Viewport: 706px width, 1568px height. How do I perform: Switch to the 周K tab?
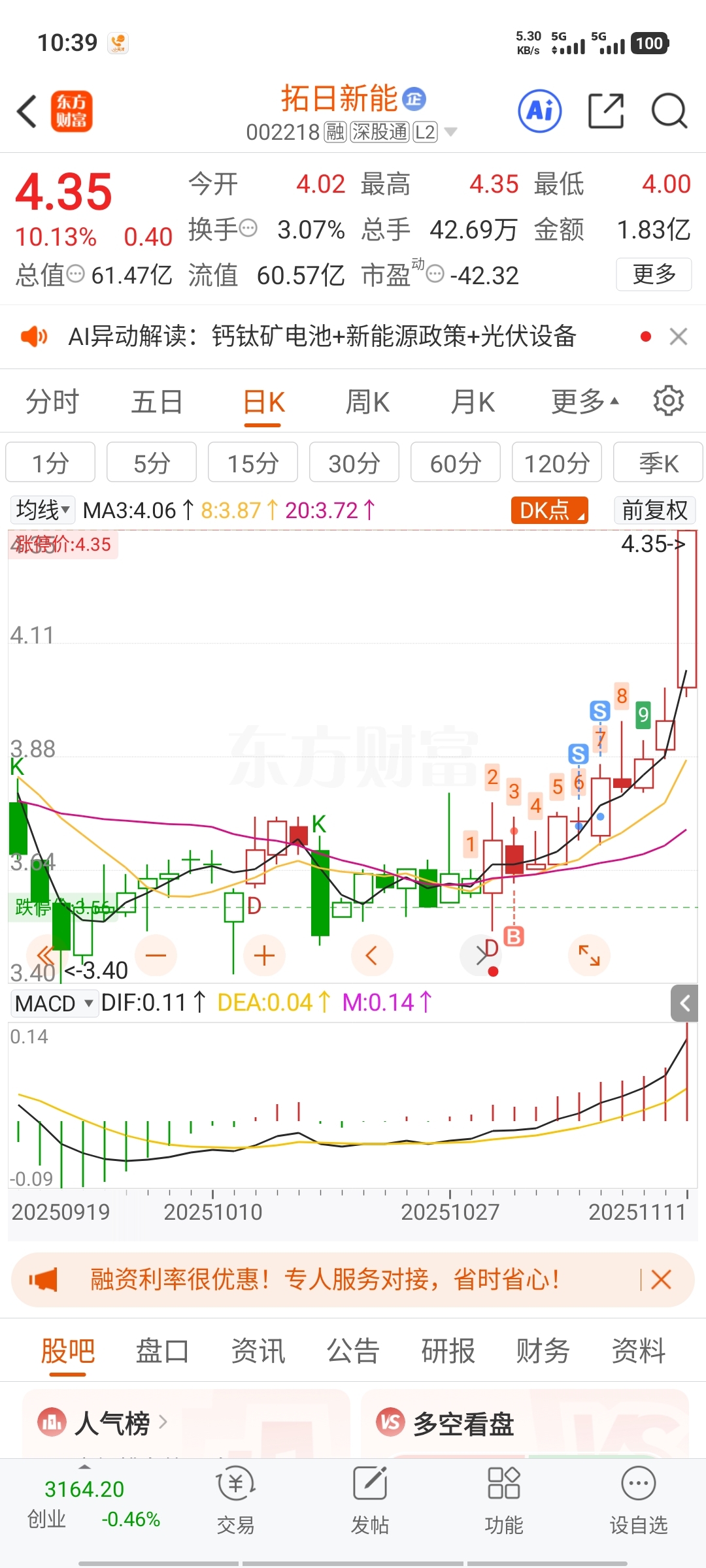point(367,401)
